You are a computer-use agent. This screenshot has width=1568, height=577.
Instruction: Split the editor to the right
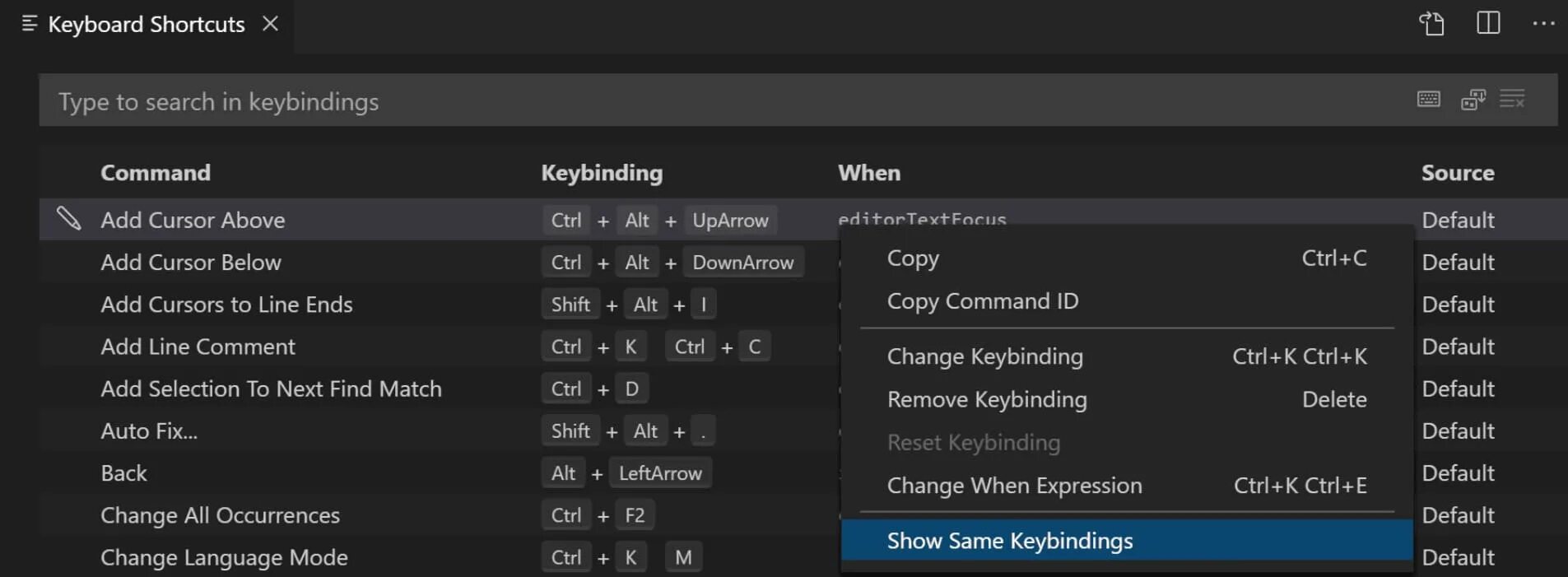coord(1488,23)
